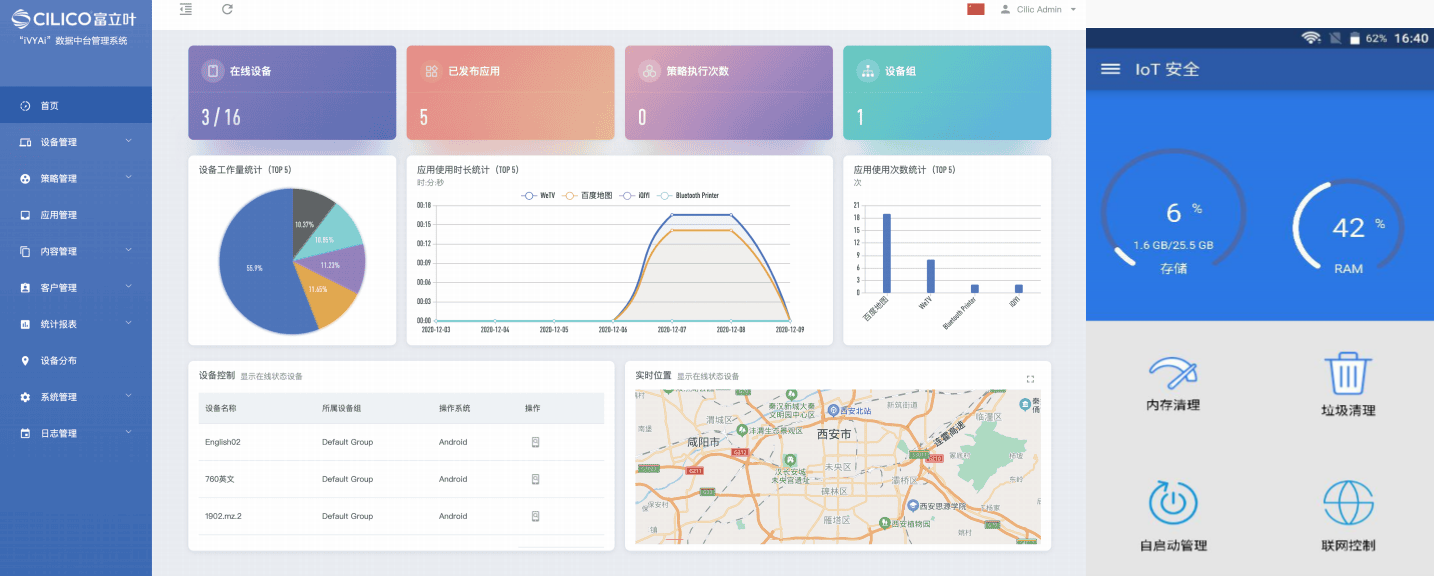Click the device operation icon for English02
The height and width of the screenshot is (576, 1434).
535,442
